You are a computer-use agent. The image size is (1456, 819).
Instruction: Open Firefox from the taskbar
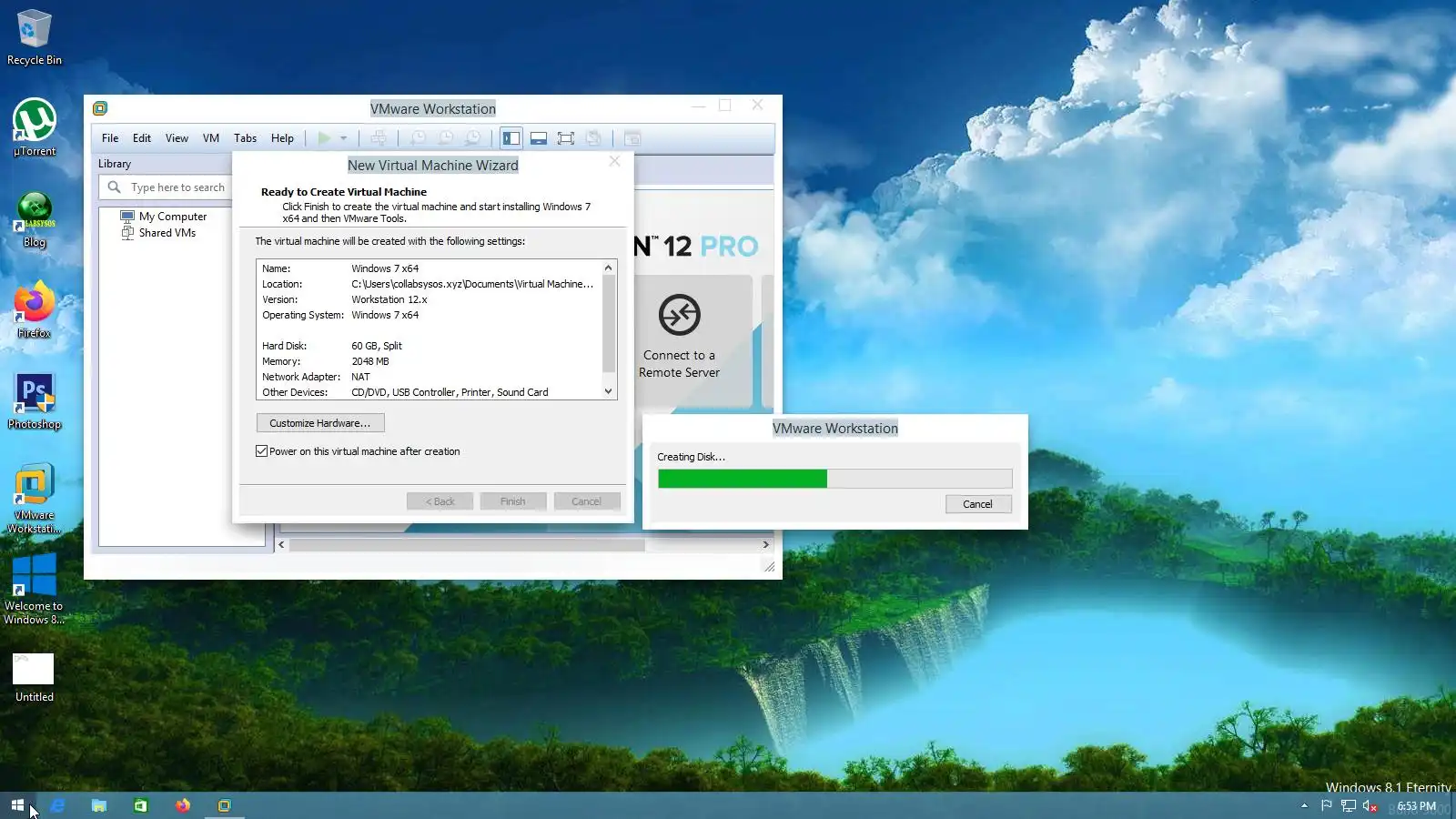[x=183, y=805]
